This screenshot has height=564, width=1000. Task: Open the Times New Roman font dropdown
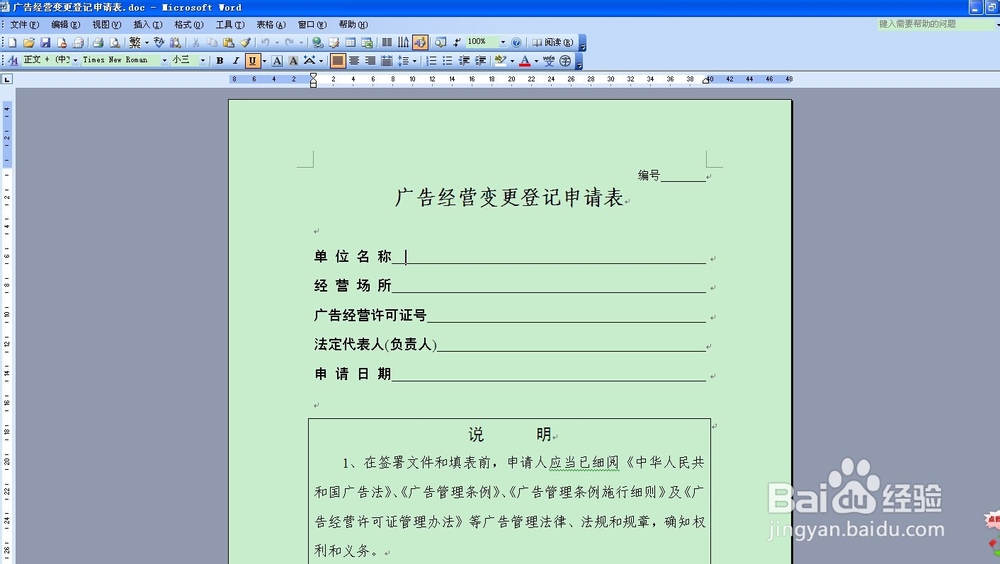tap(164, 60)
